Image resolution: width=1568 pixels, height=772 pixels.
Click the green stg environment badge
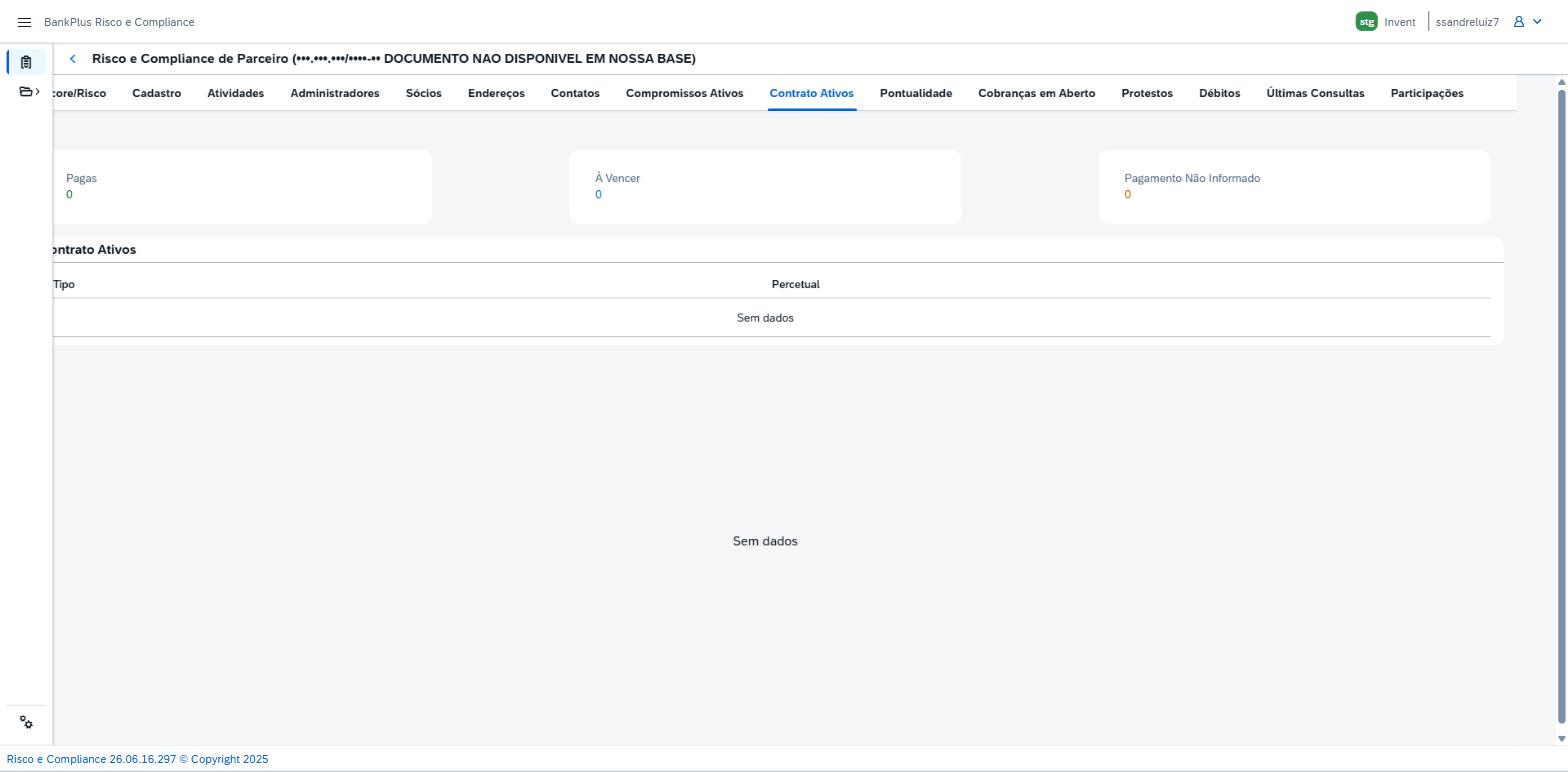coord(1366,22)
